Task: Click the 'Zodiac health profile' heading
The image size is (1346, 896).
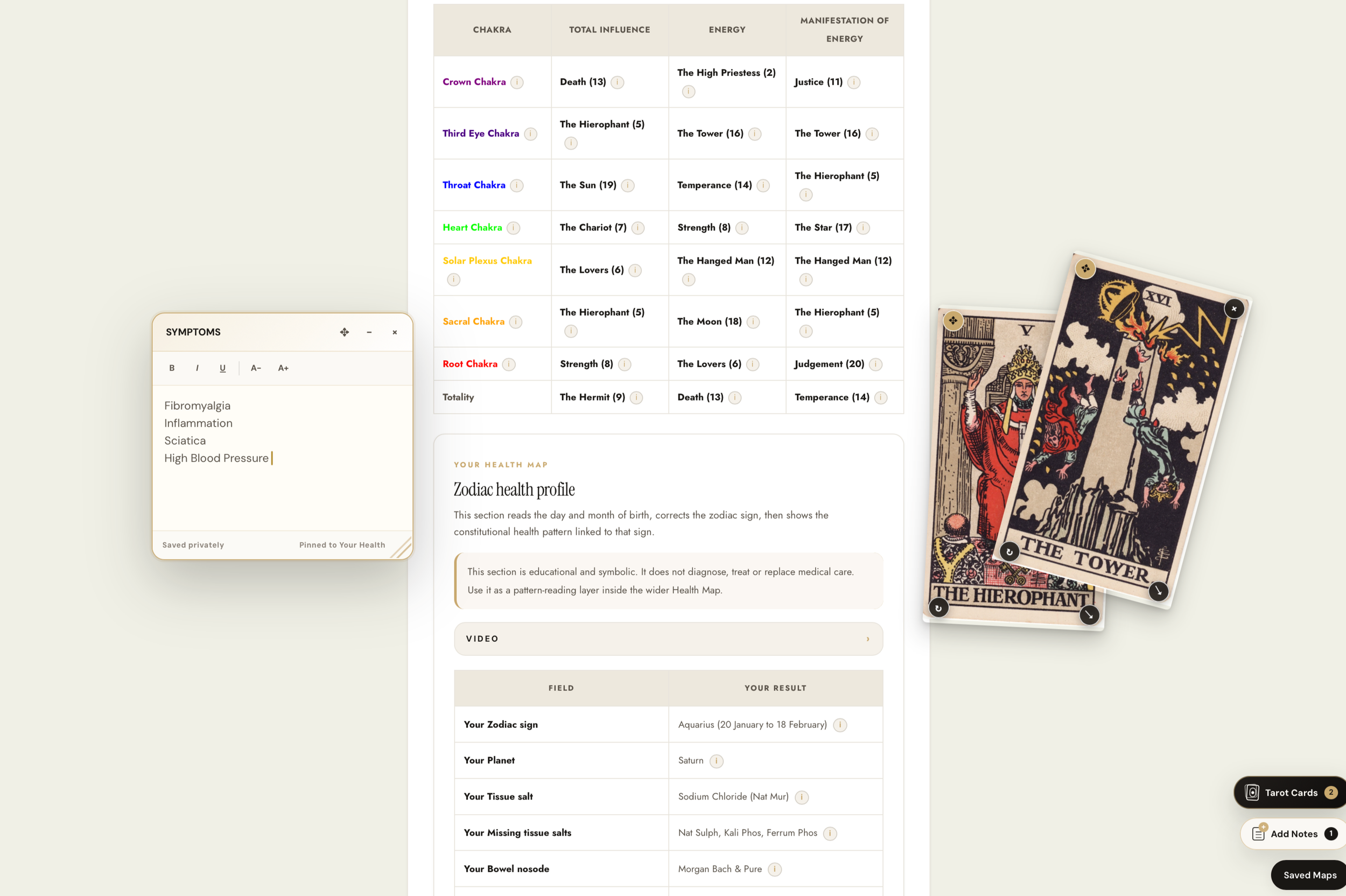Action: [x=514, y=489]
